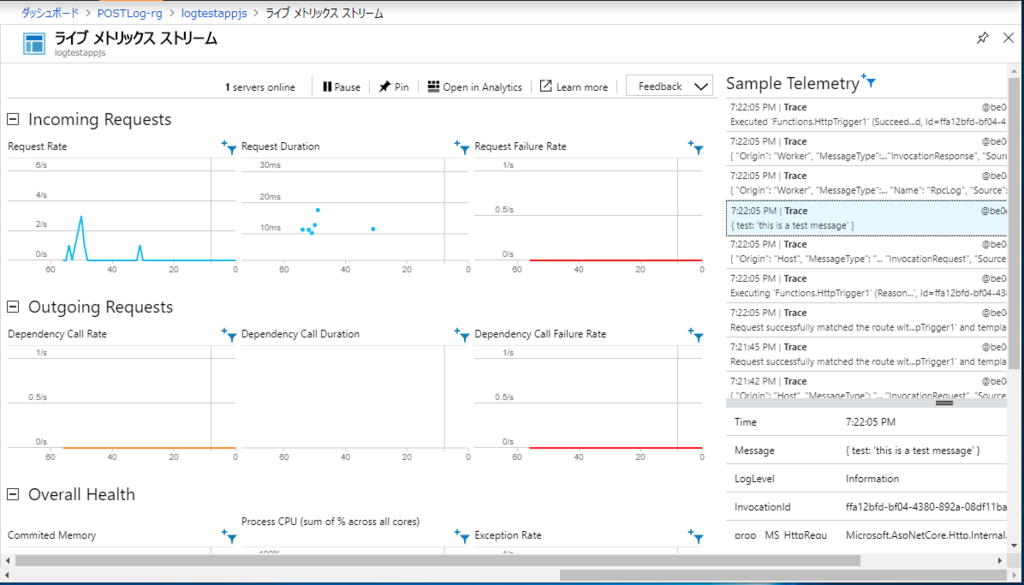
Task: Collapse the Outgoing Requests section
Action: pos(13,307)
